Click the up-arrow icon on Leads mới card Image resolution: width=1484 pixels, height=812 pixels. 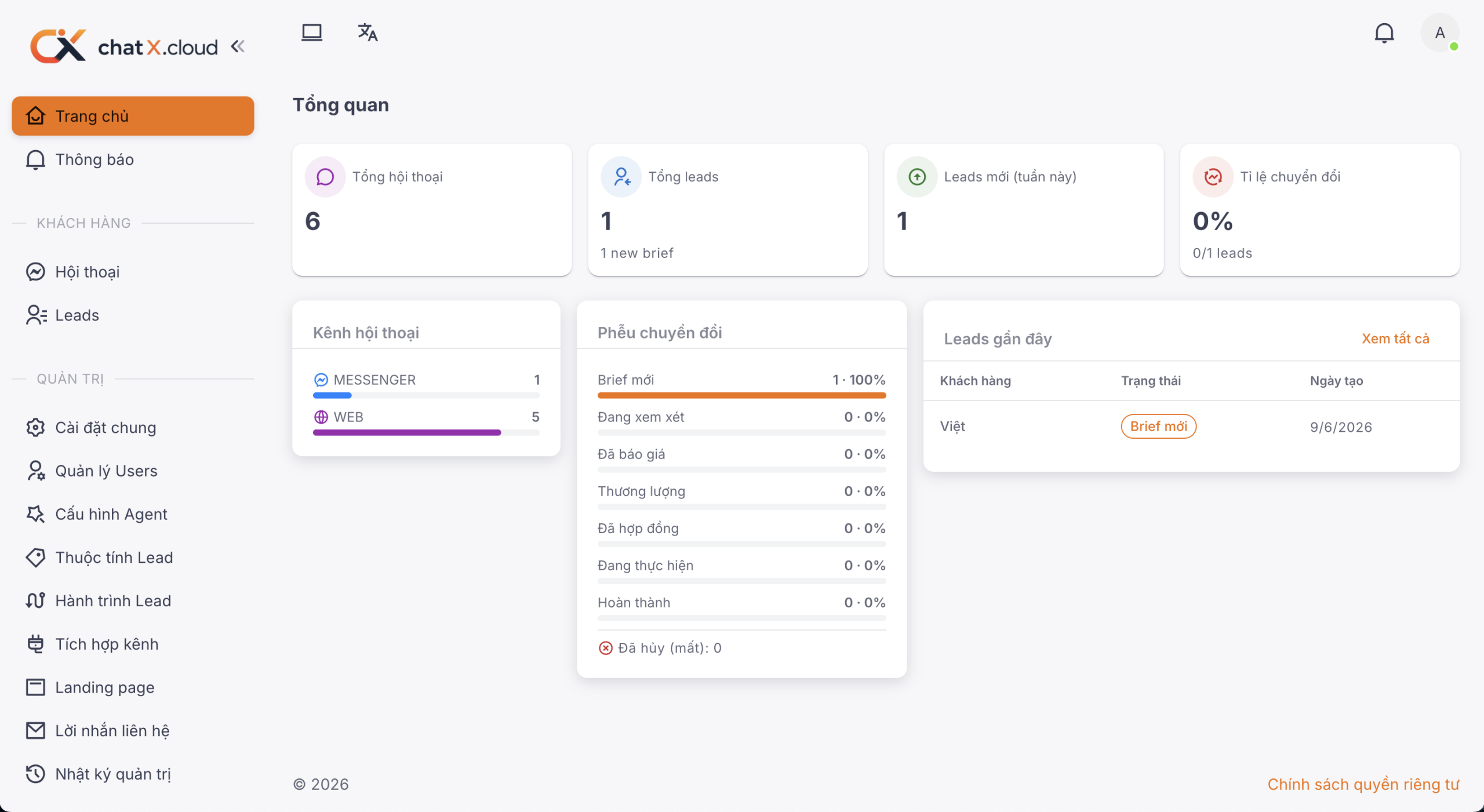point(917,177)
